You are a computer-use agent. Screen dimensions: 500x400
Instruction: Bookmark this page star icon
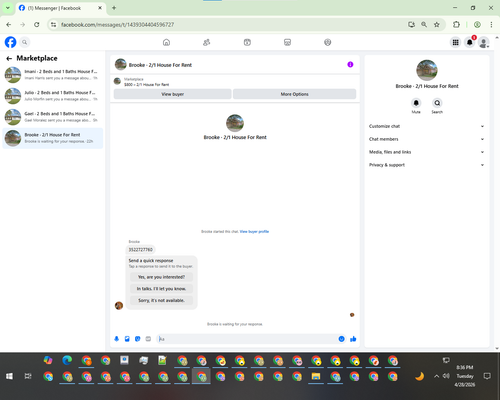(x=437, y=24)
